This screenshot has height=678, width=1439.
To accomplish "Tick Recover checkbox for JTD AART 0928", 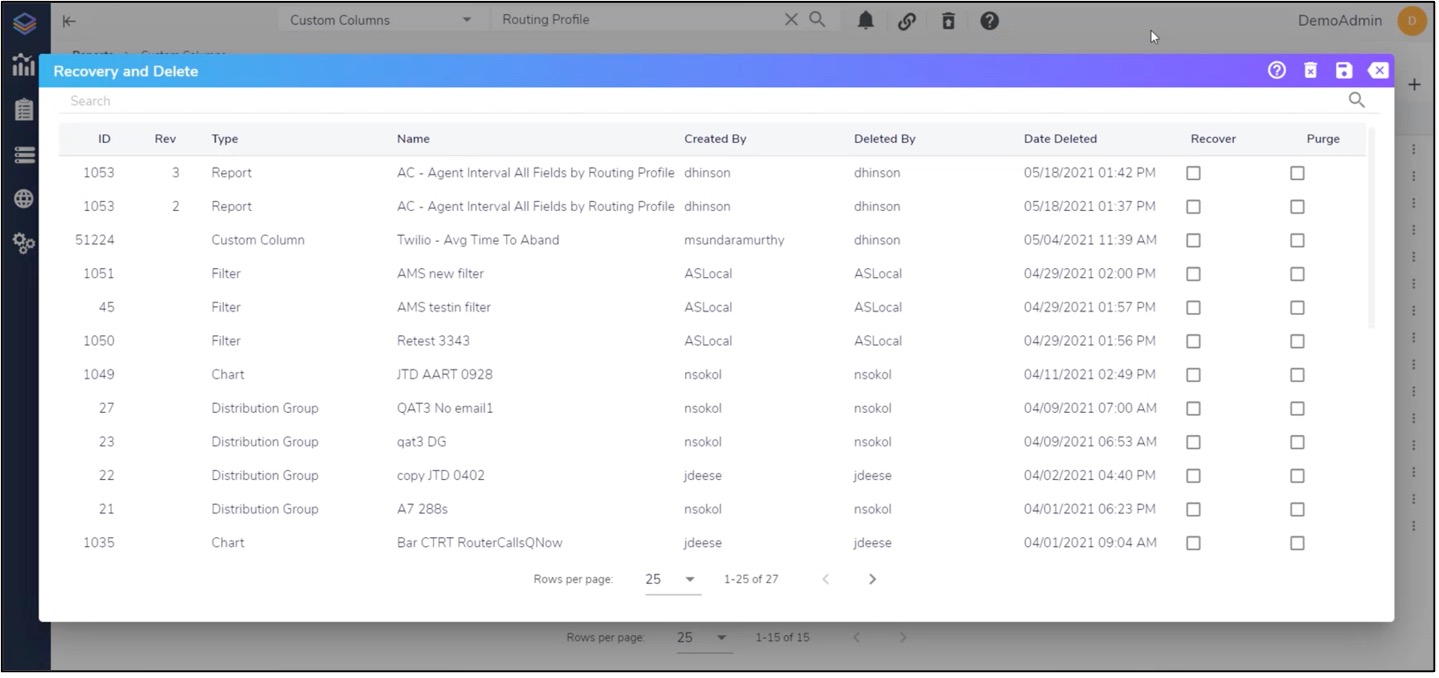I will (x=1193, y=375).
